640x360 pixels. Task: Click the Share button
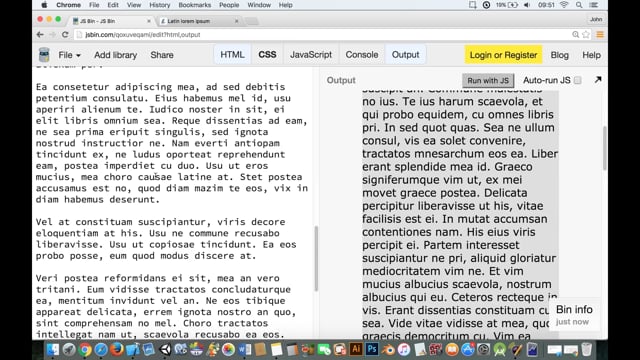[x=162, y=55]
